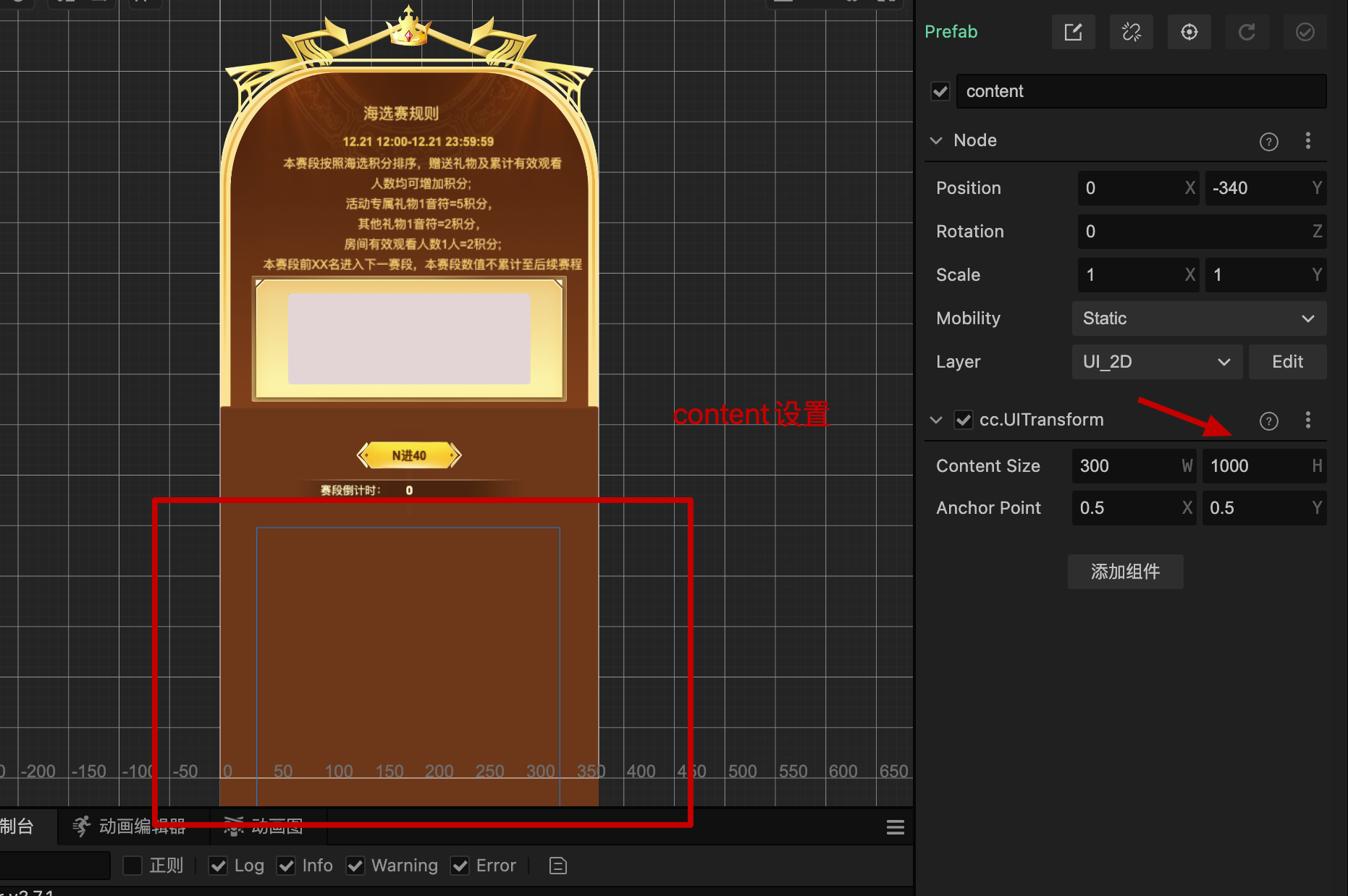Click the 其他礼物1音符=2积分 rule line
The height and width of the screenshot is (896, 1348).
click(x=418, y=224)
